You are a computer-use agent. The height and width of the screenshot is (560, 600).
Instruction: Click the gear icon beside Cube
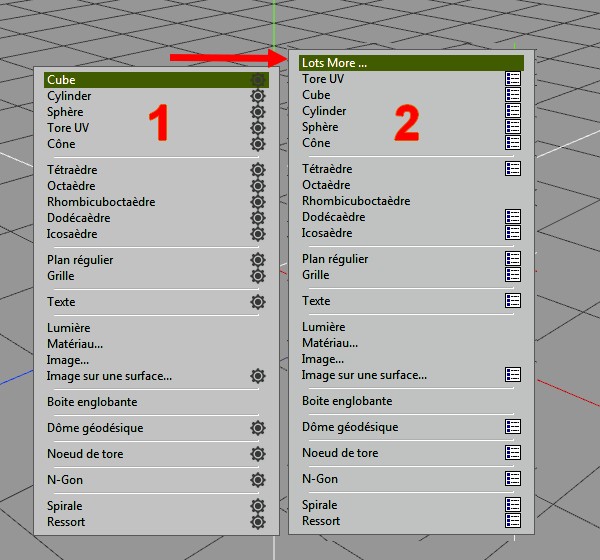point(258,80)
